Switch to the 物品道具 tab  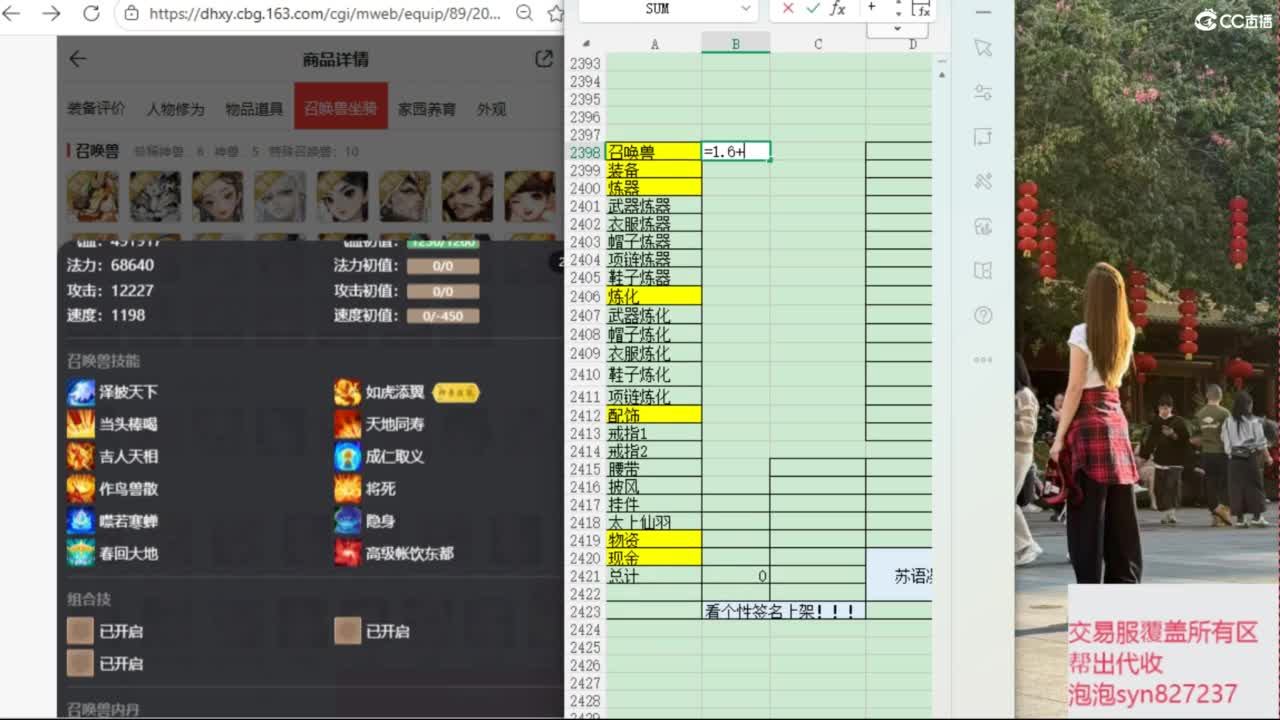(x=254, y=109)
